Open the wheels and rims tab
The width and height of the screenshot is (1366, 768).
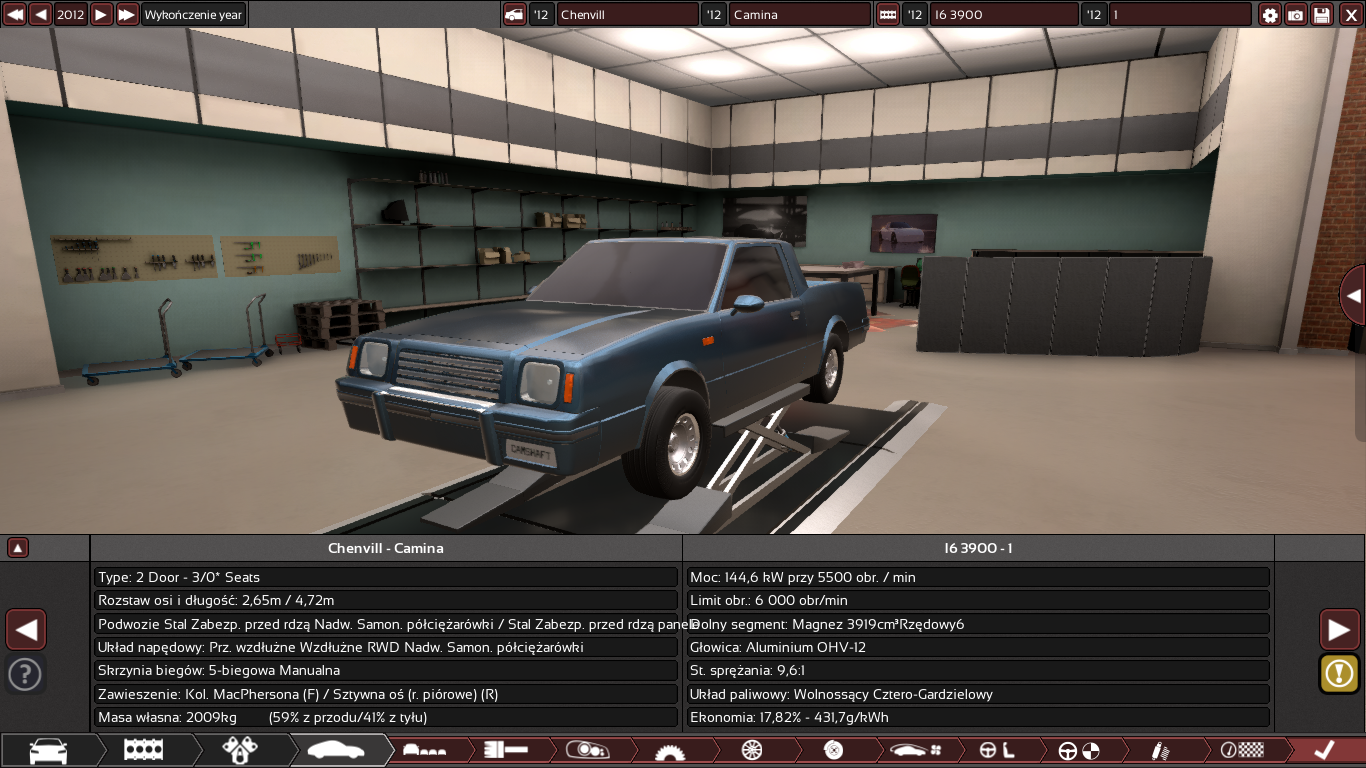tap(752, 750)
